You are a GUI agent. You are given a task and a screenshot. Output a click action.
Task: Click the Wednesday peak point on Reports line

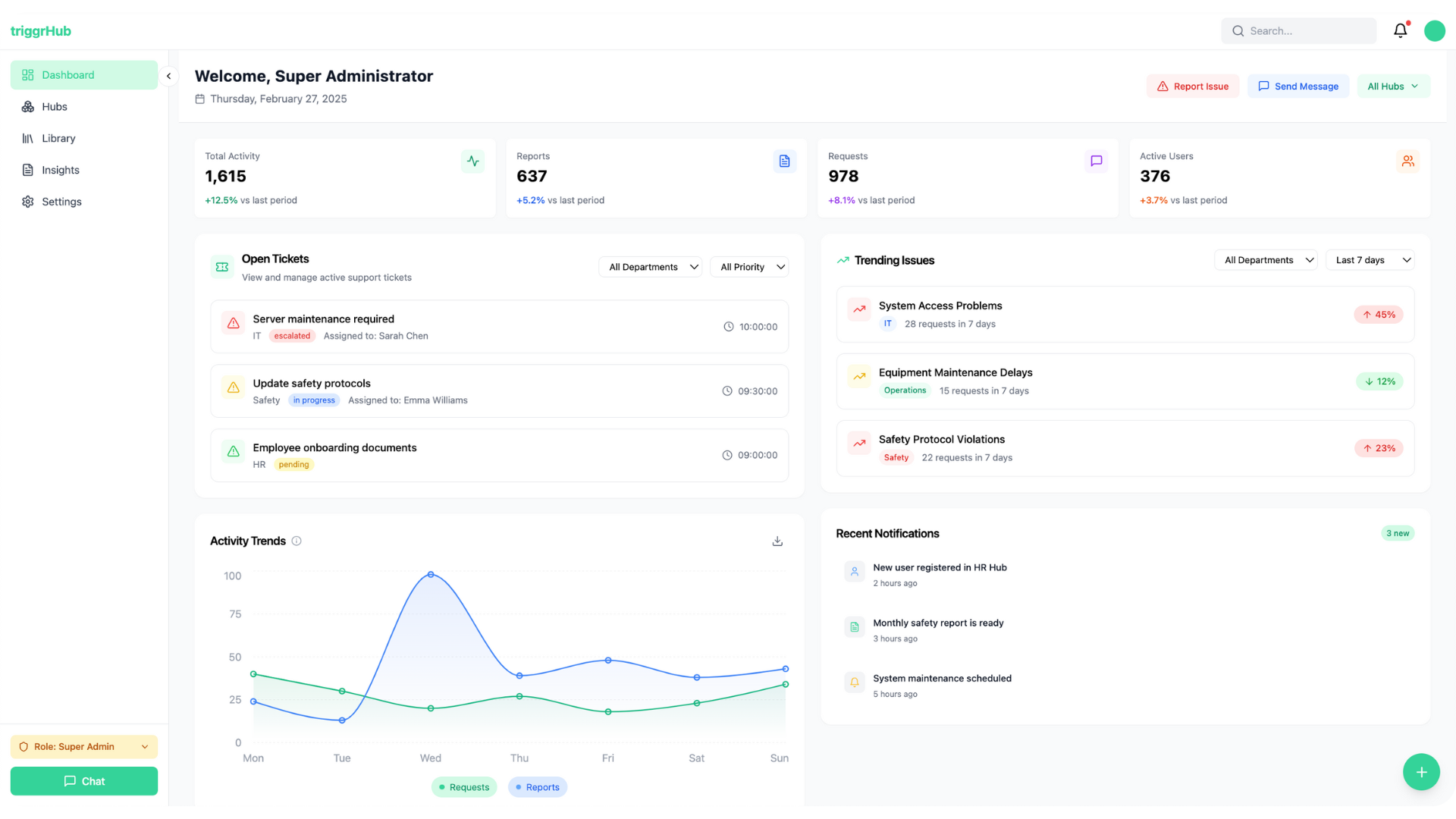click(x=431, y=575)
